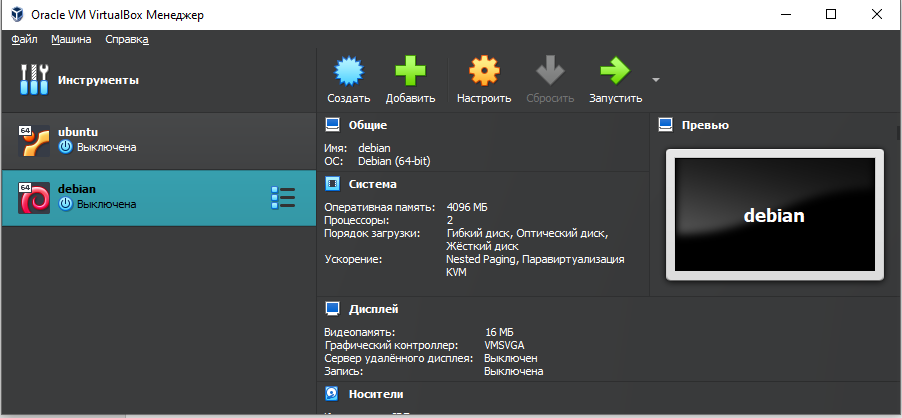
Task: Open the debian machine menu list icon
Action: 283,198
